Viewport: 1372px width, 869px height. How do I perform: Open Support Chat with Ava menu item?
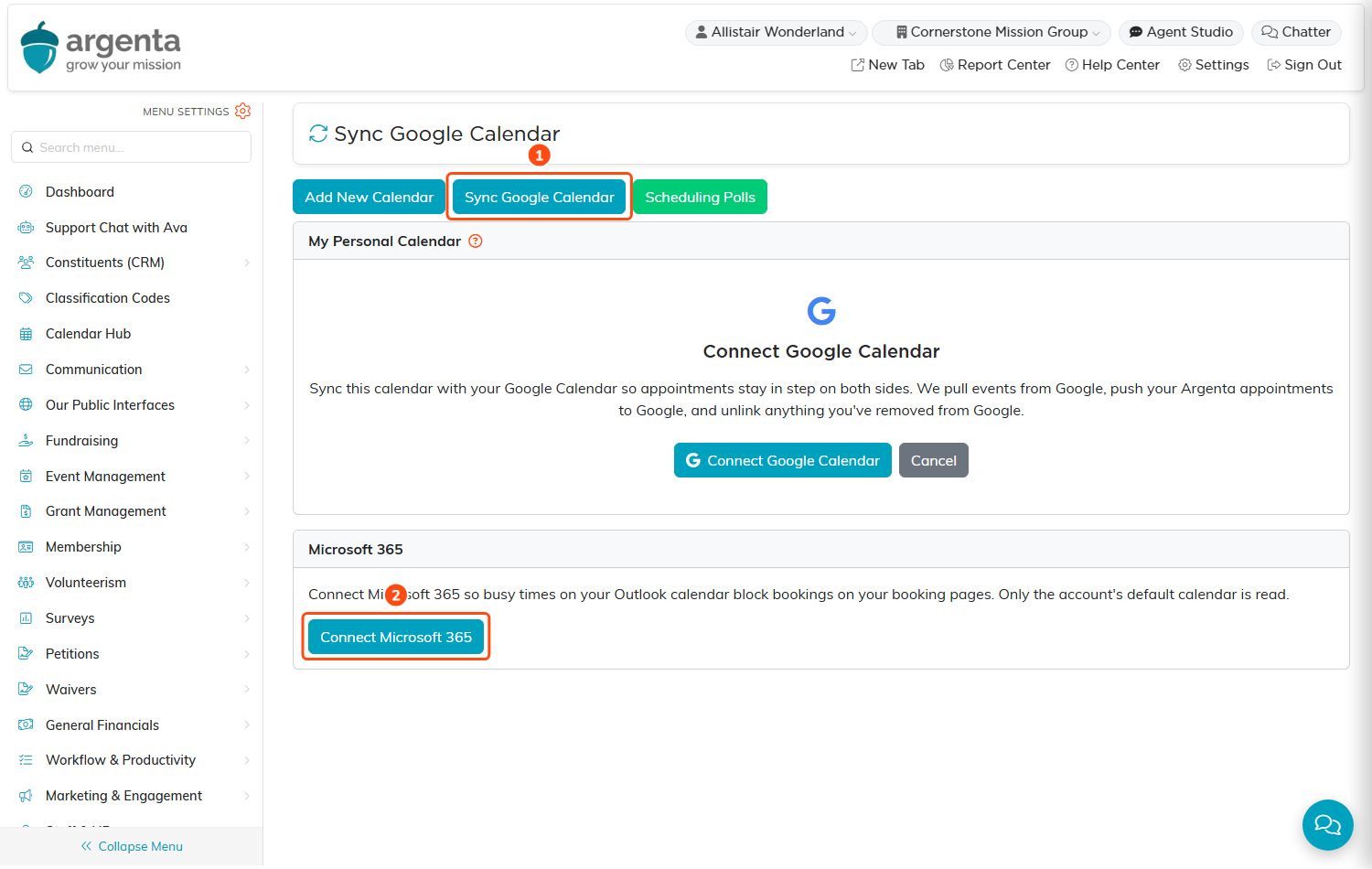tap(116, 228)
